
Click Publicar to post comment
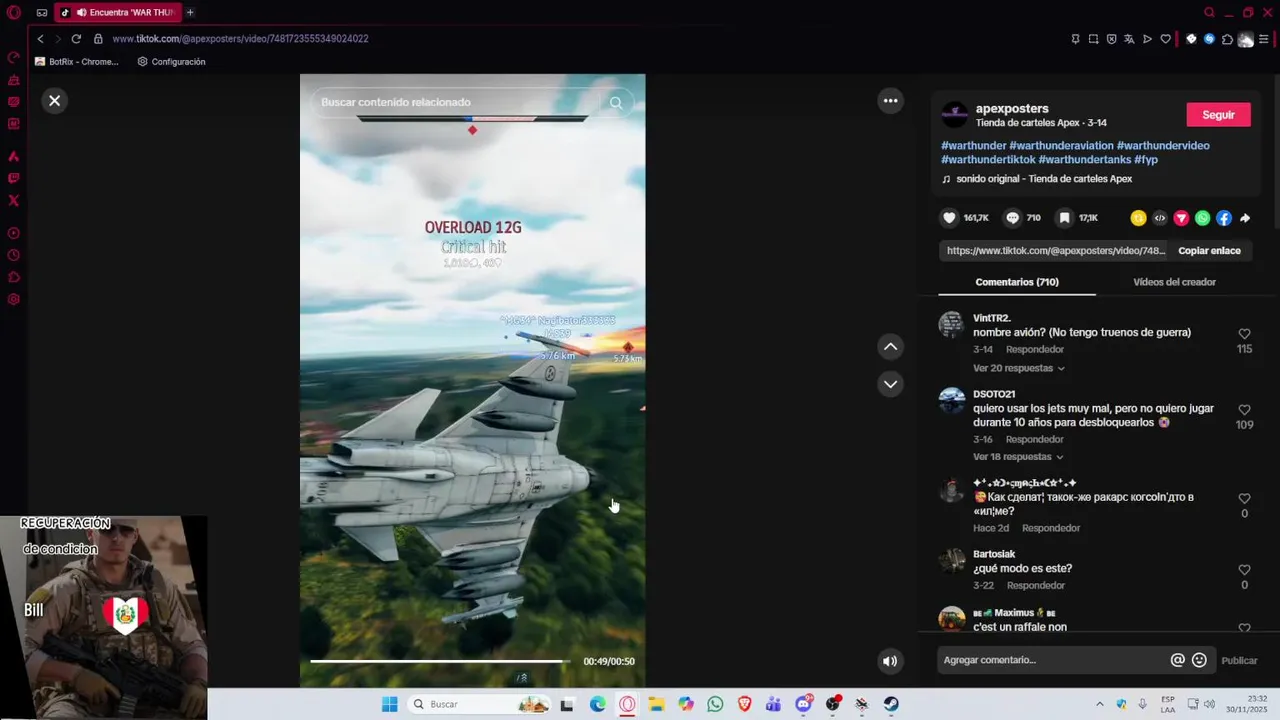(x=1239, y=660)
